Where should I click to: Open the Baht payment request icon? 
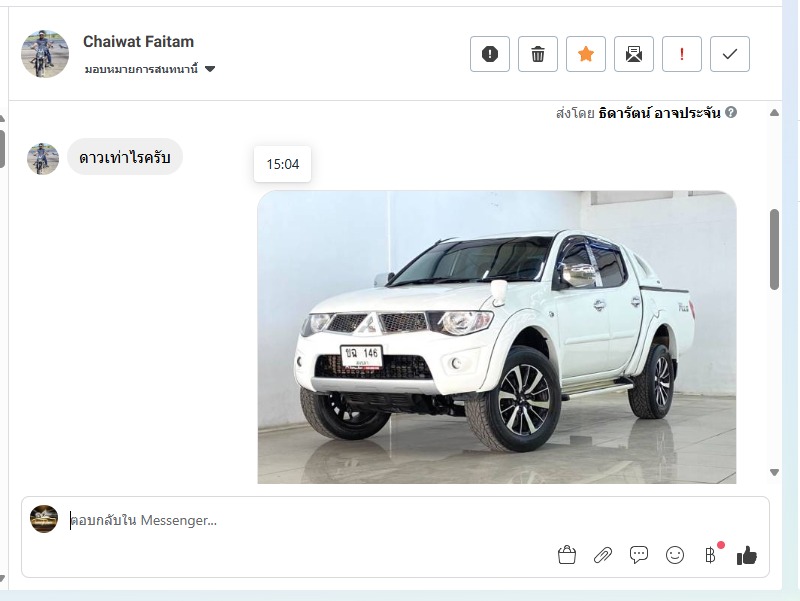(x=710, y=555)
